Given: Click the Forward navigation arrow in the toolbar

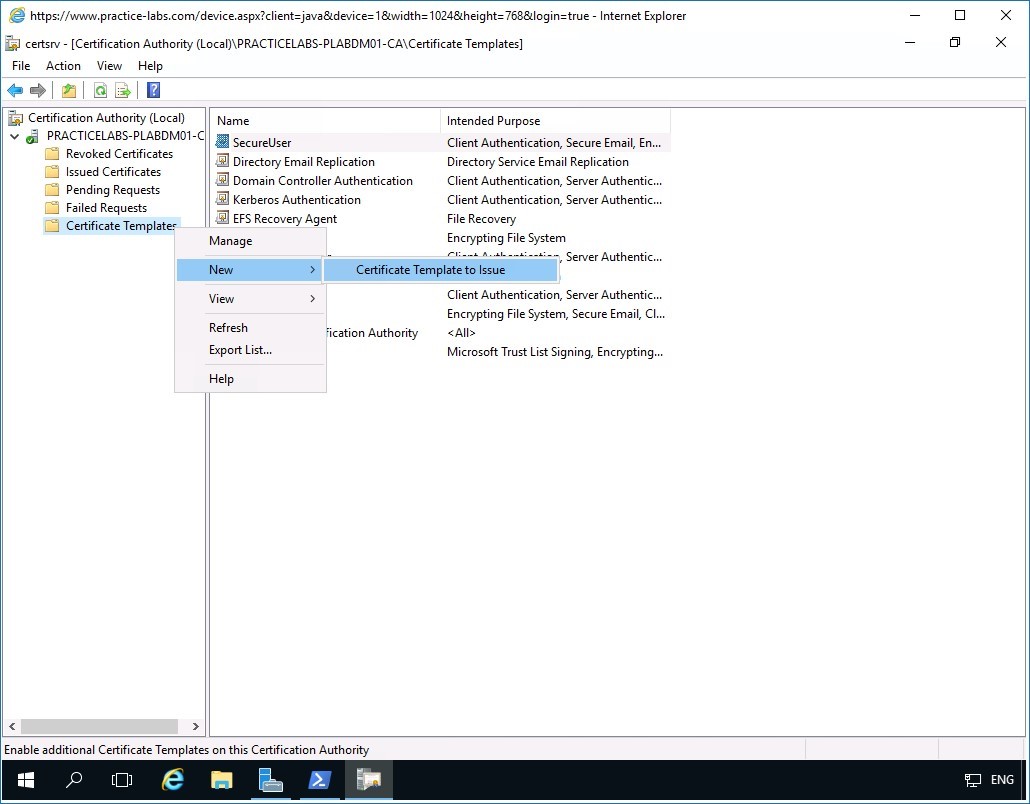Looking at the screenshot, I should click(38, 90).
